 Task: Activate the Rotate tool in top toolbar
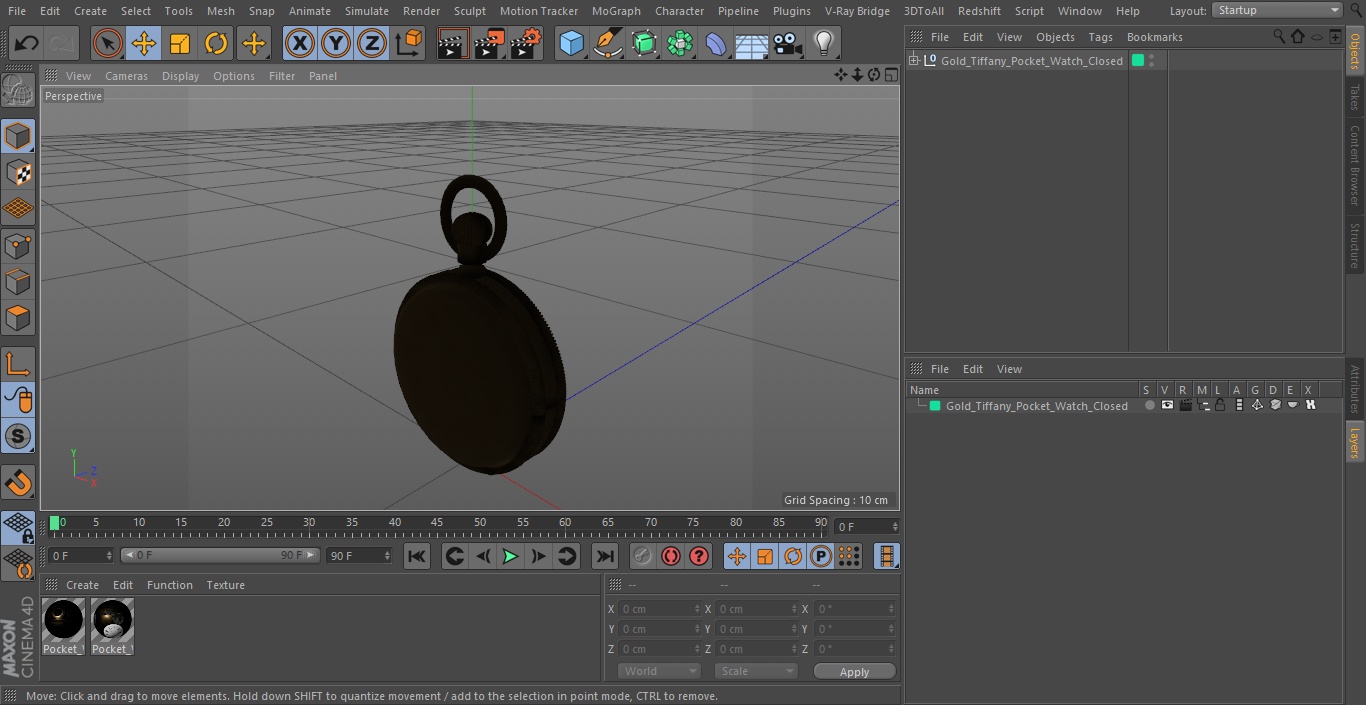(x=216, y=44)
